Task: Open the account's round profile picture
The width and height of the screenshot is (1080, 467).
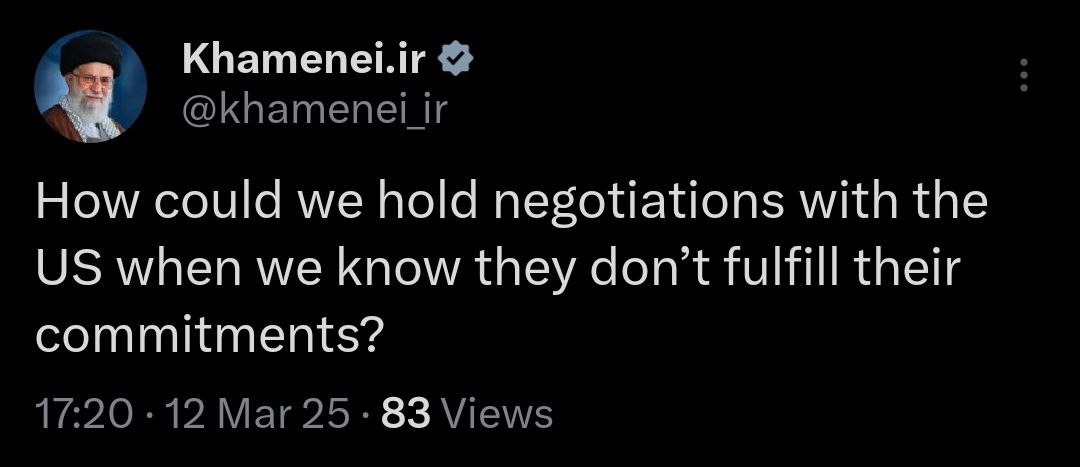Action: [x=91, y=86]
